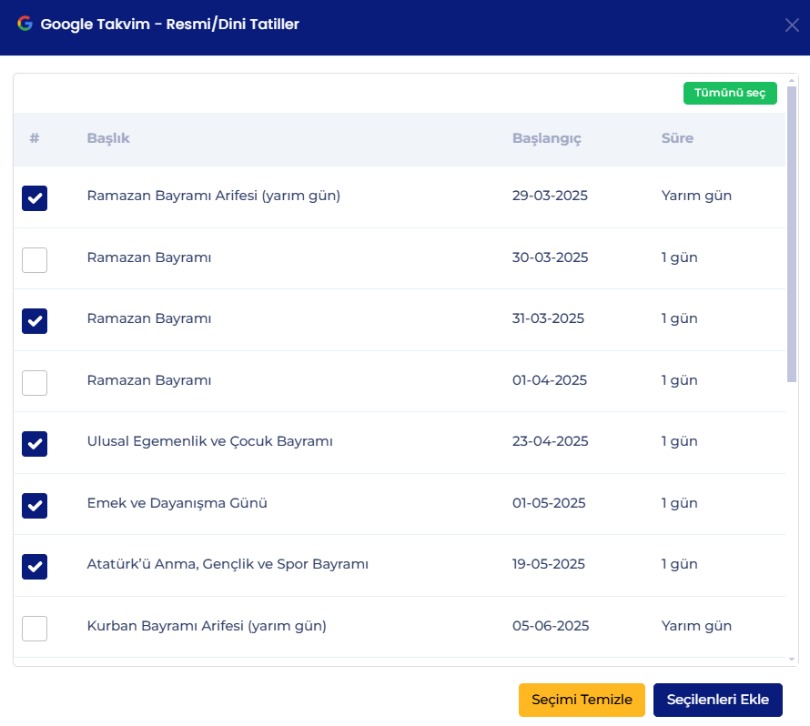Check Kurban Bayramı Arifesi (yarım gün) checkbox
The image size is (810, 726).
click(x=35, y=628)
